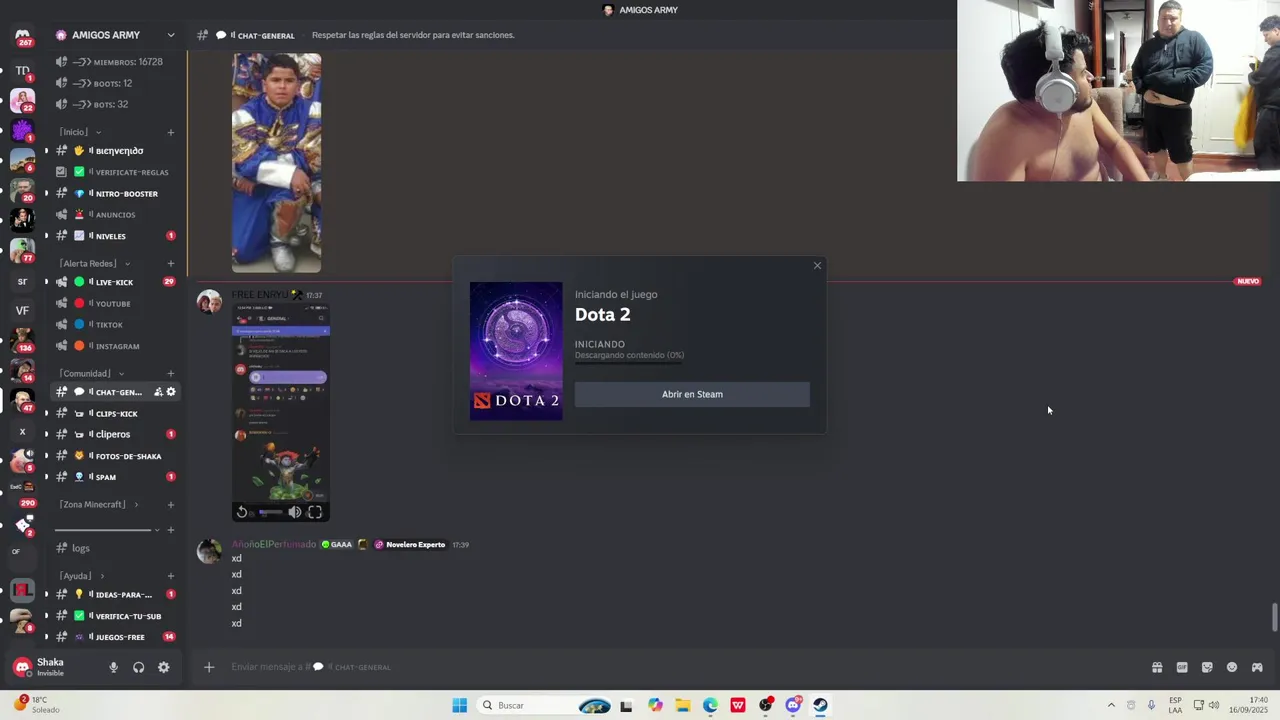Image resolution: width=1280 pixels, height=720 pixels.
Task: Open the spam channel
Action: click(116, 477)
